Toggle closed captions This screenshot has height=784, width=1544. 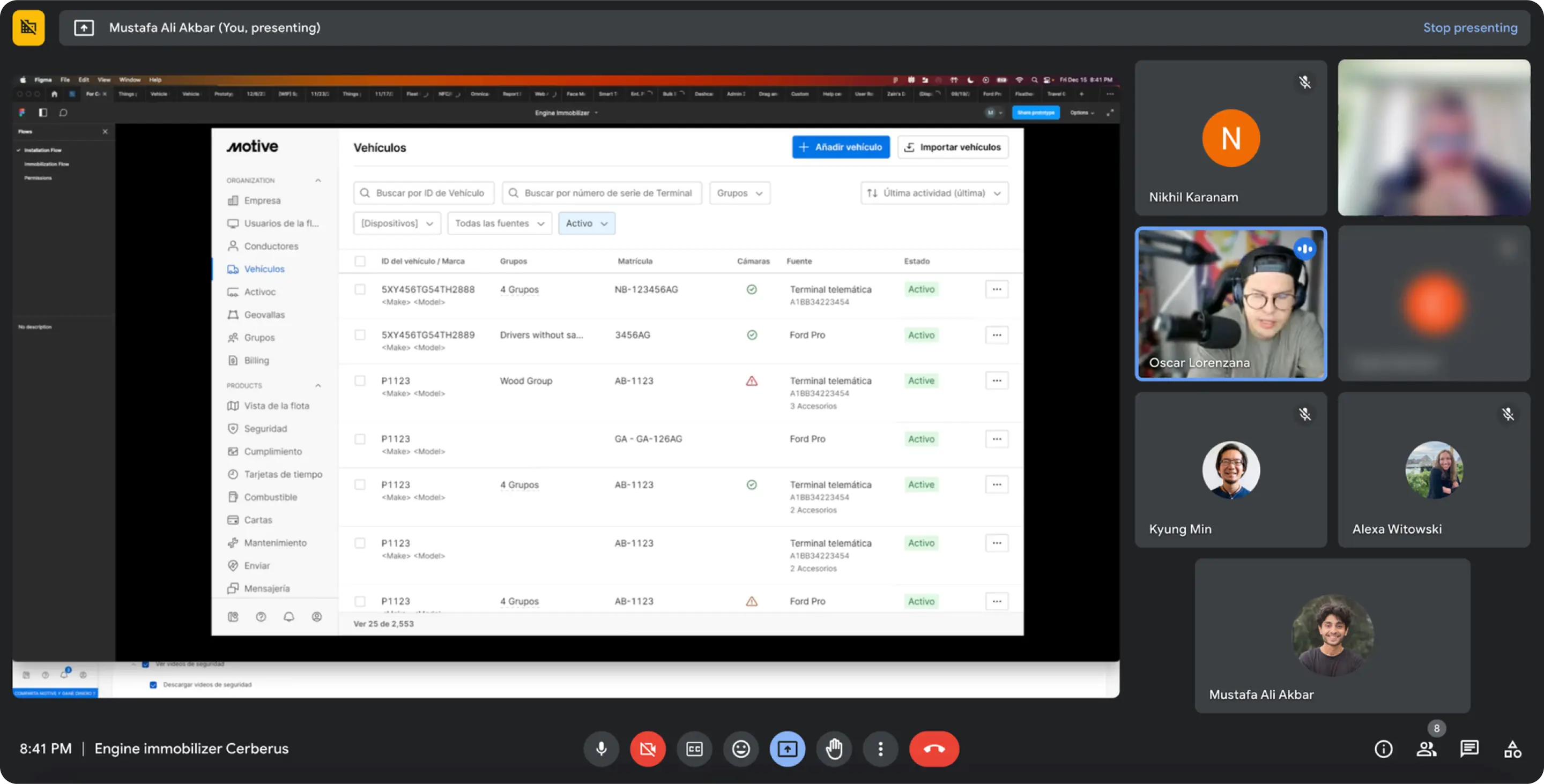tap(694, 749)
